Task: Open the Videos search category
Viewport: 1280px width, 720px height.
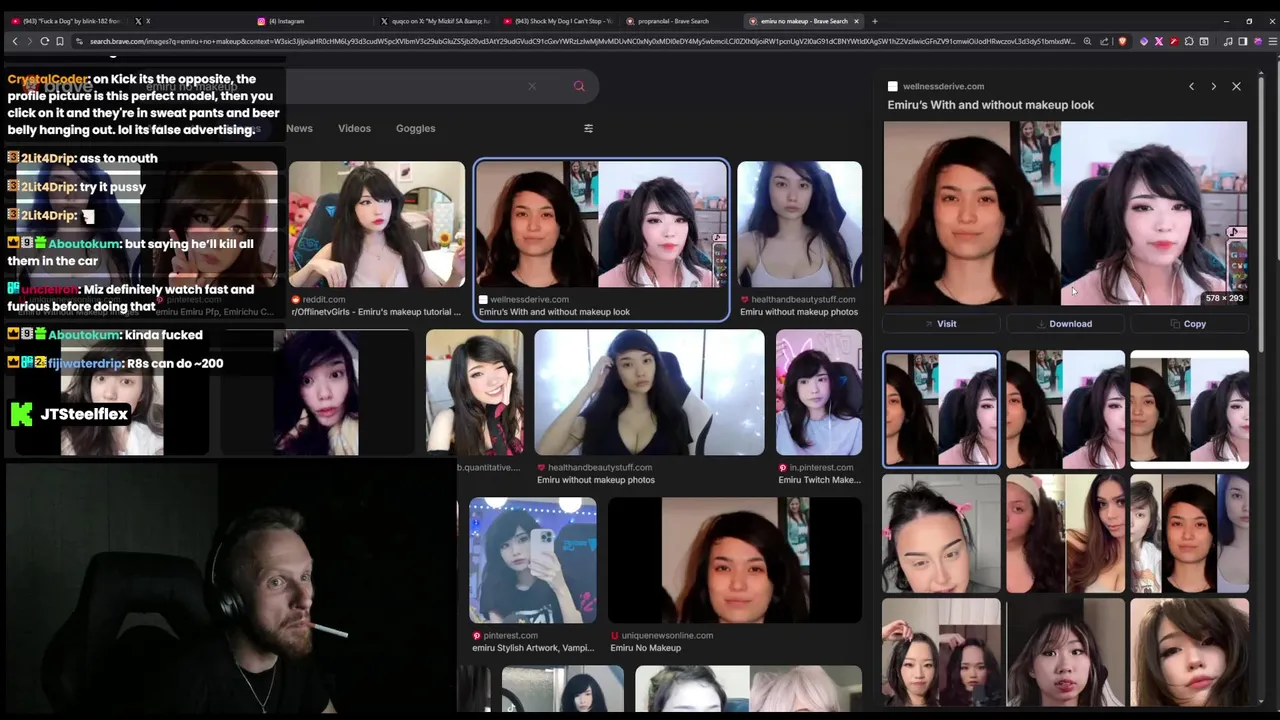Action: pos(354,128)
